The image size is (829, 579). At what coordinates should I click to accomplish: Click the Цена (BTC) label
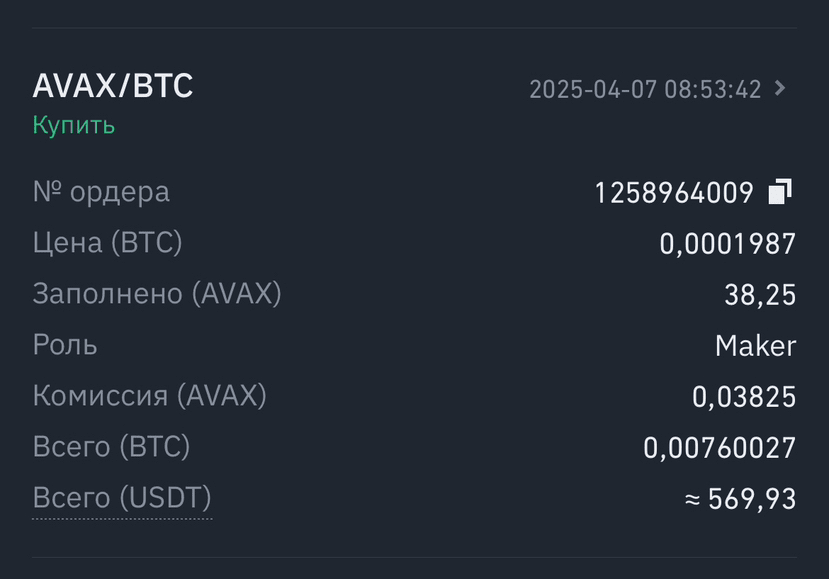[107, 243]
